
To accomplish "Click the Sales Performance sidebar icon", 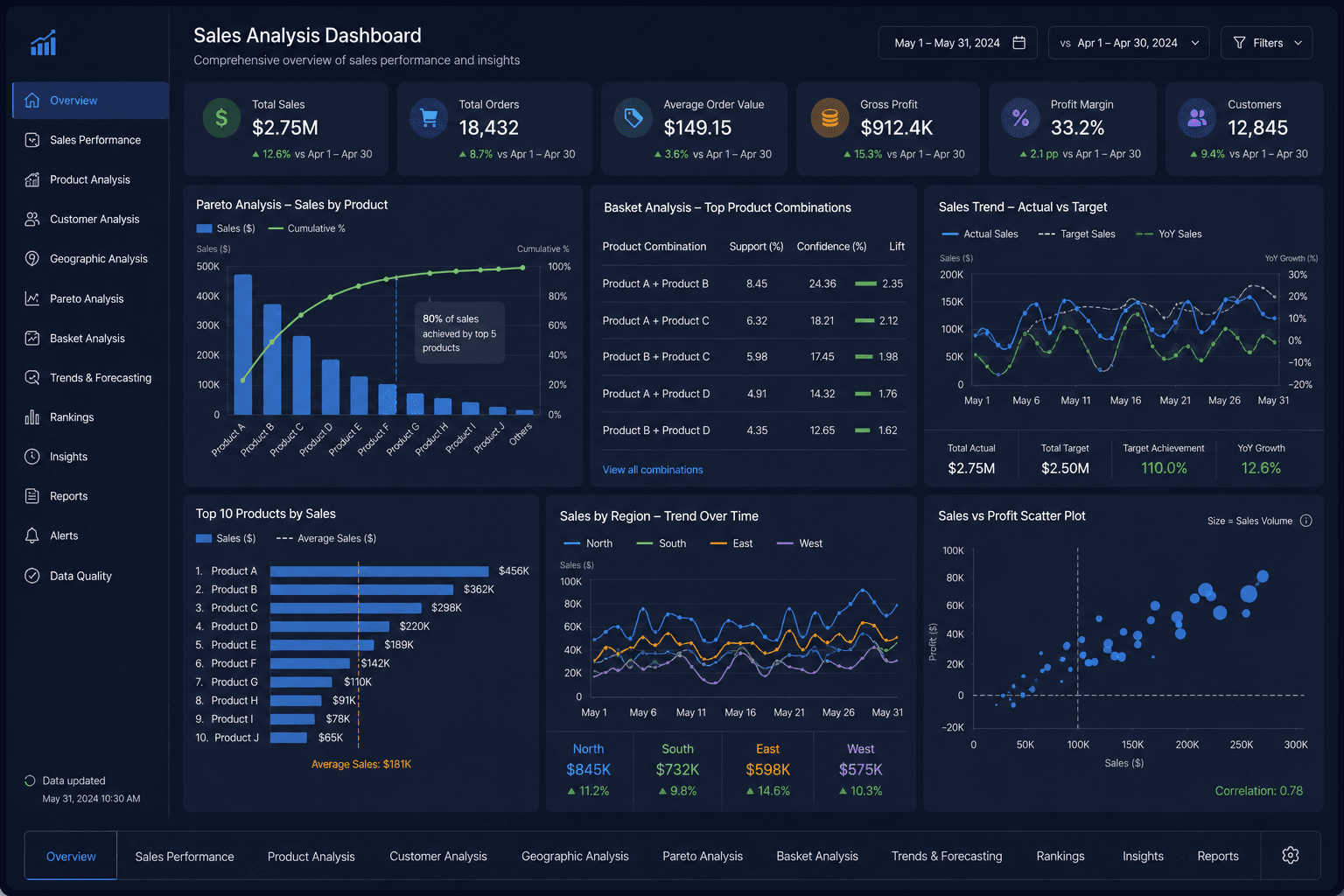I will [x=32, y=140].
